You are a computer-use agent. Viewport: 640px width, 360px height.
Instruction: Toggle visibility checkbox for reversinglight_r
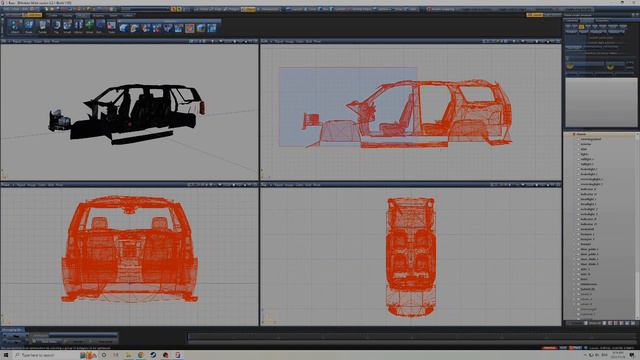578,179
